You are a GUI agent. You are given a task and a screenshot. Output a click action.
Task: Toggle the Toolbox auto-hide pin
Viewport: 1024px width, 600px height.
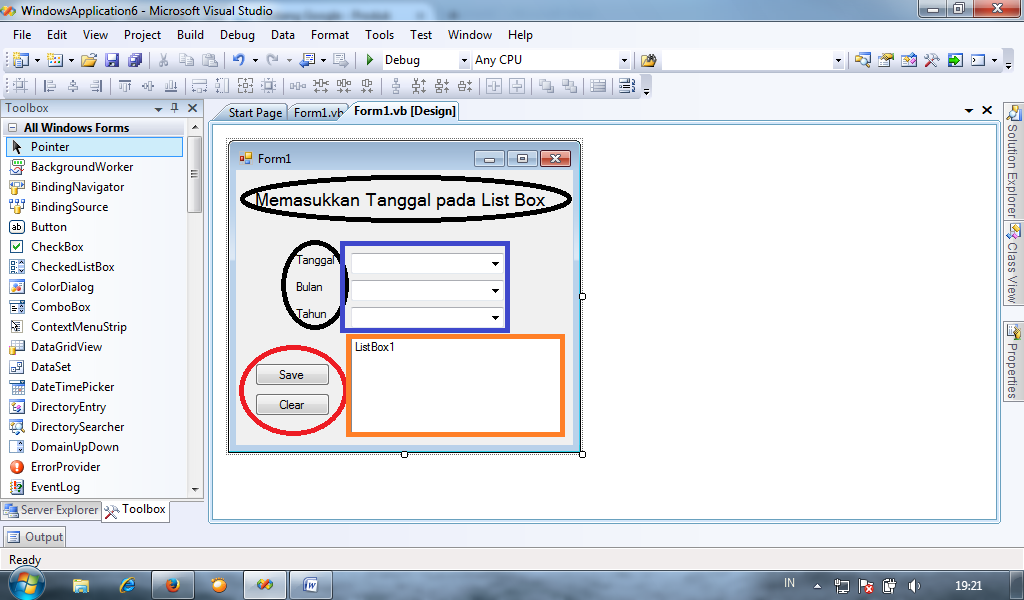174,108
